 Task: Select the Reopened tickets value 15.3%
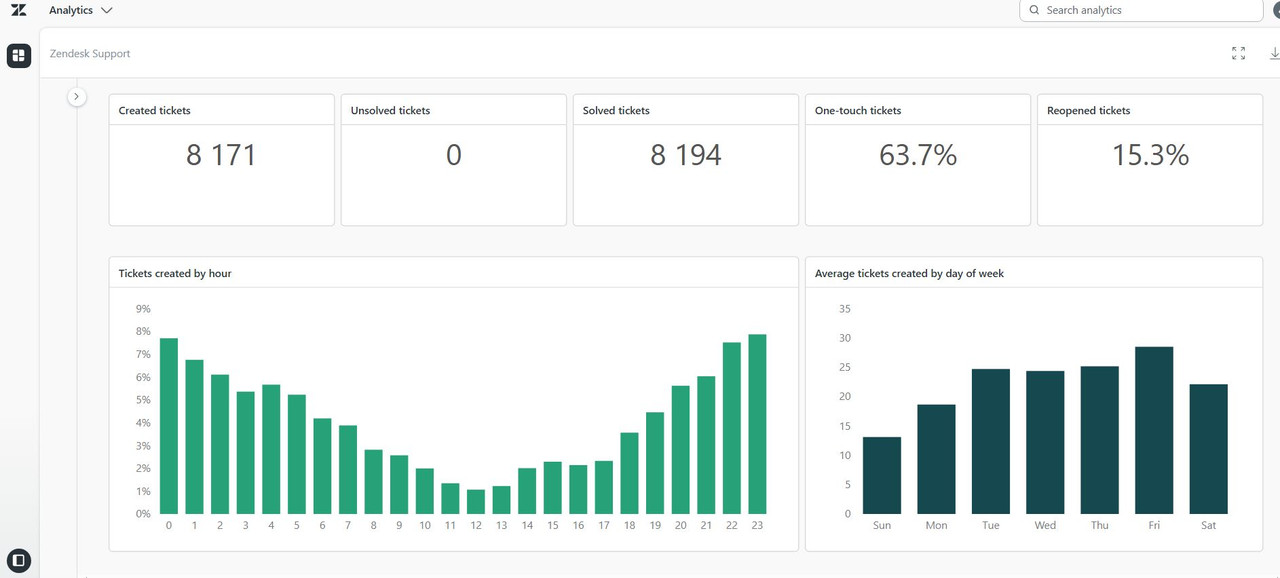[1150, 155]
